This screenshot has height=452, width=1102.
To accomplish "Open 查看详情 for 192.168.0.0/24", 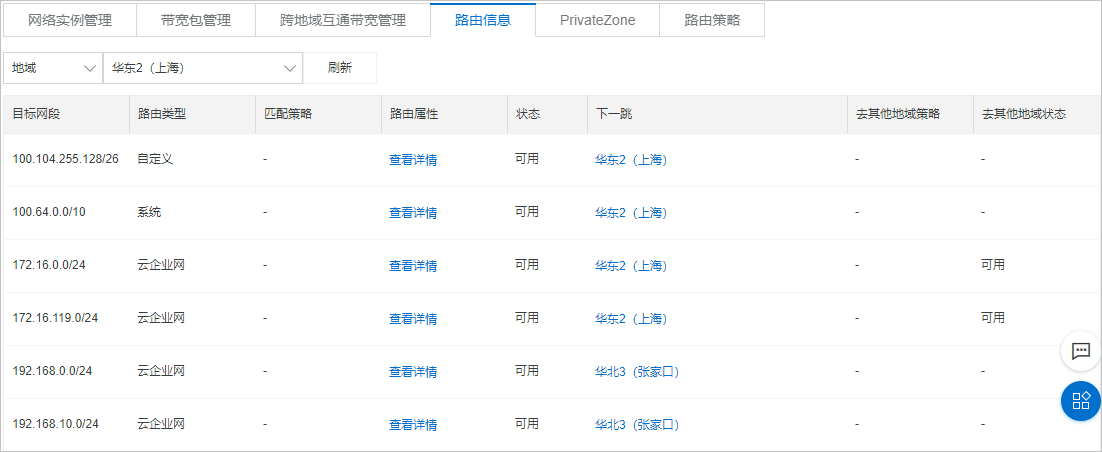I will pos(413,372).
